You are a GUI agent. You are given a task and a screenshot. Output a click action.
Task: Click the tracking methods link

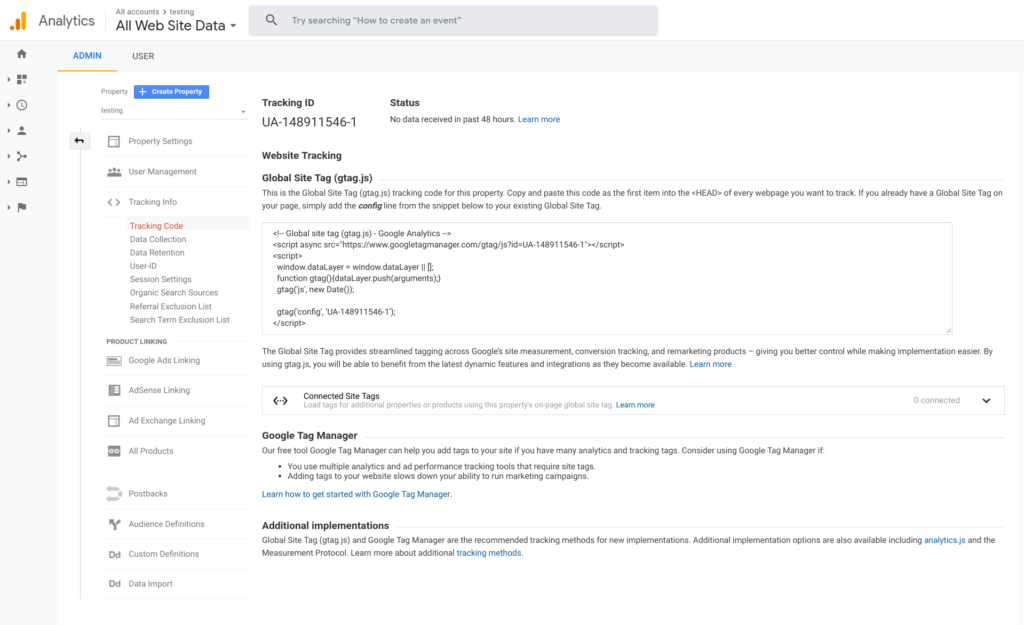click(489, 553)
